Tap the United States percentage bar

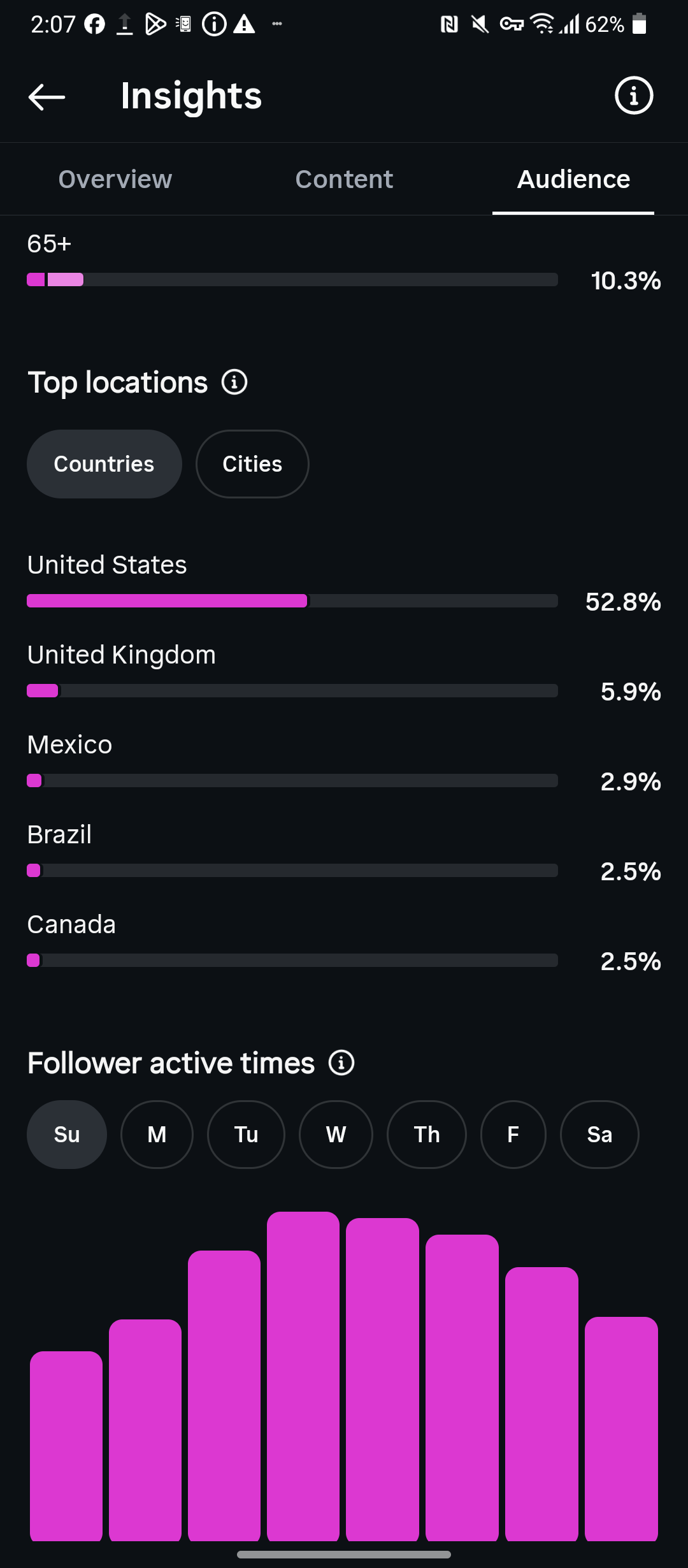[292, 601]
